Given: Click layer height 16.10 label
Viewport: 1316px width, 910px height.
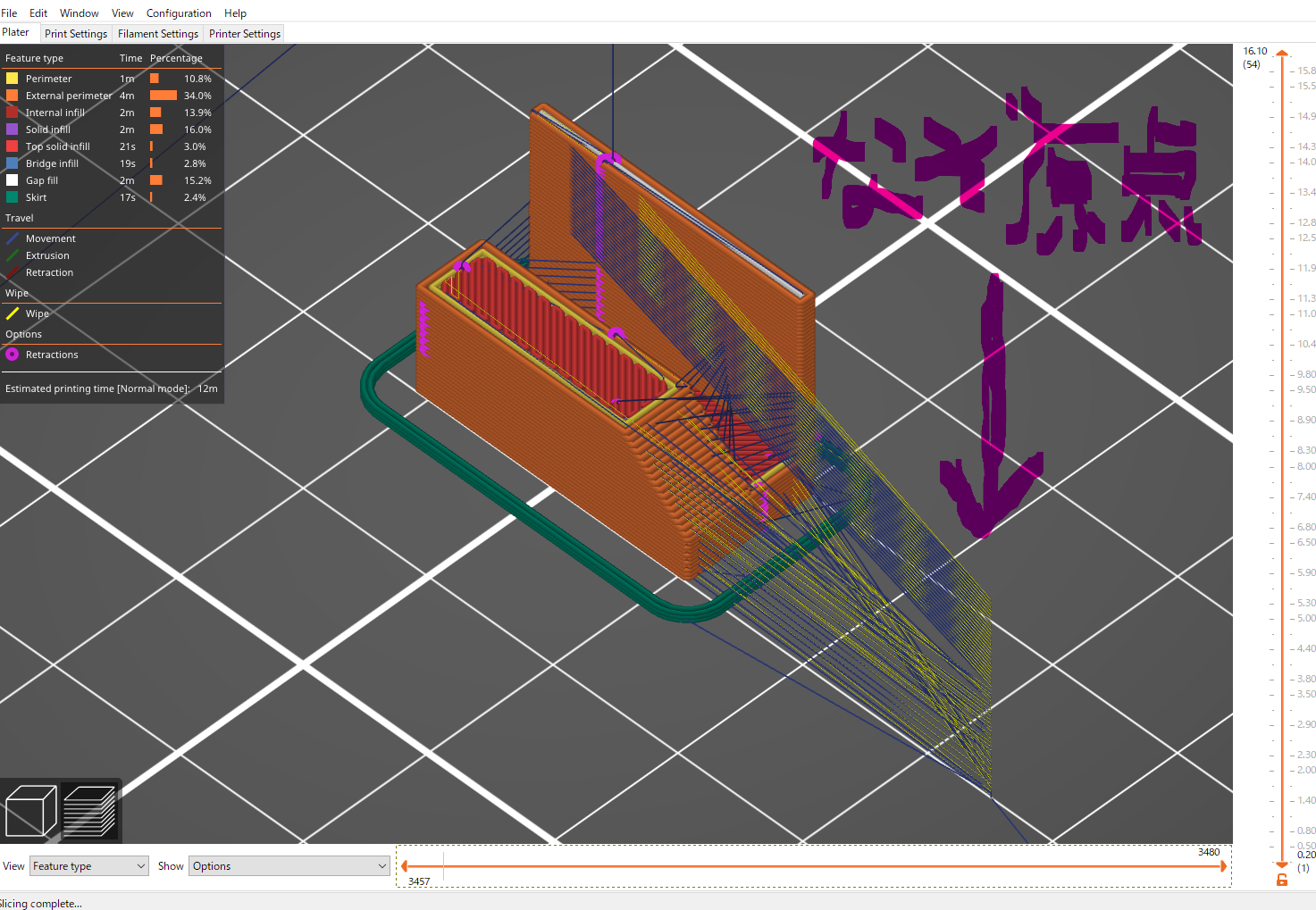Looking at the screenshot, I should click(x=1255, y=51).
